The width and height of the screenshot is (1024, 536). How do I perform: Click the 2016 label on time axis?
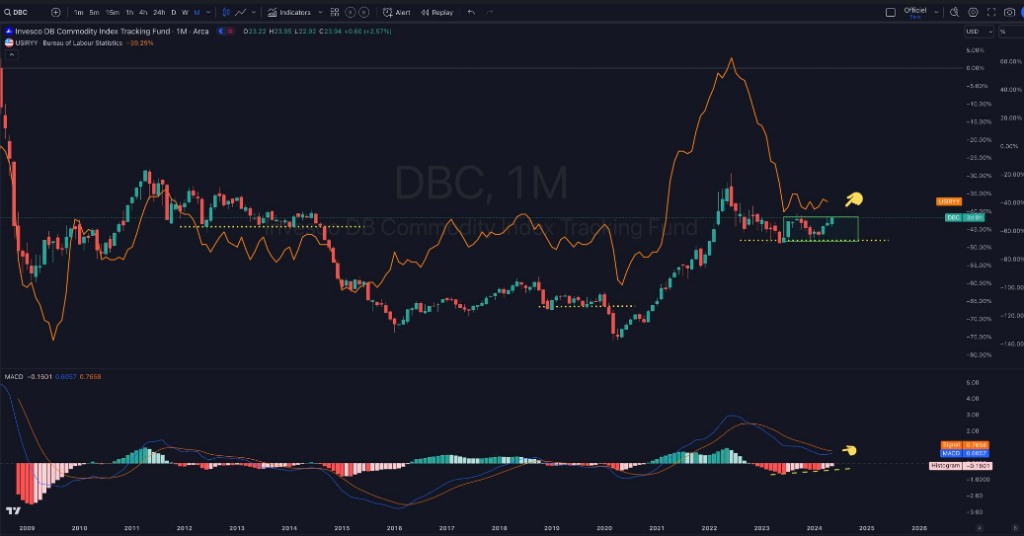click(x=394, y=528)
